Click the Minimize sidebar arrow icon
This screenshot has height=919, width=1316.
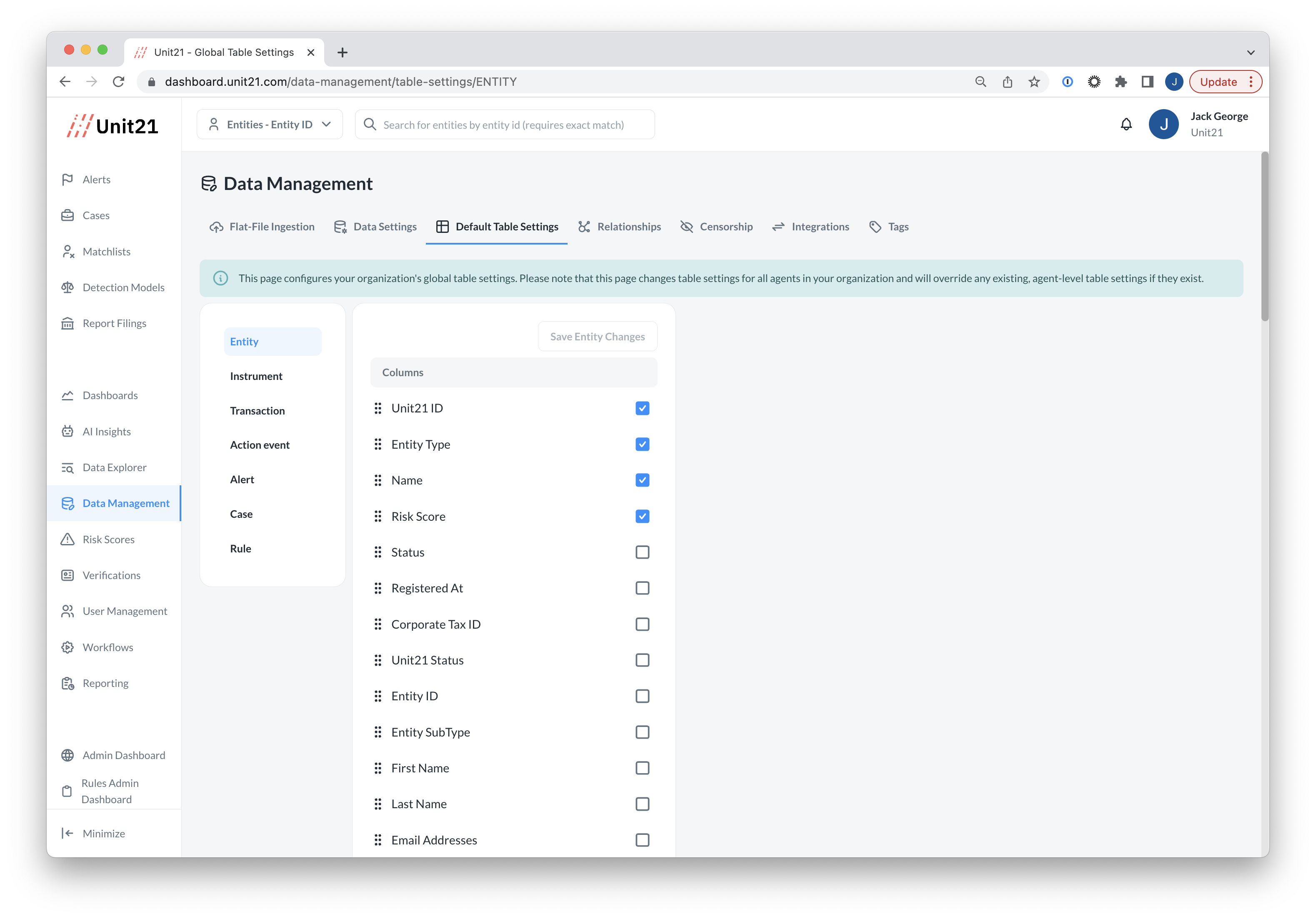(x=68, y=833)
